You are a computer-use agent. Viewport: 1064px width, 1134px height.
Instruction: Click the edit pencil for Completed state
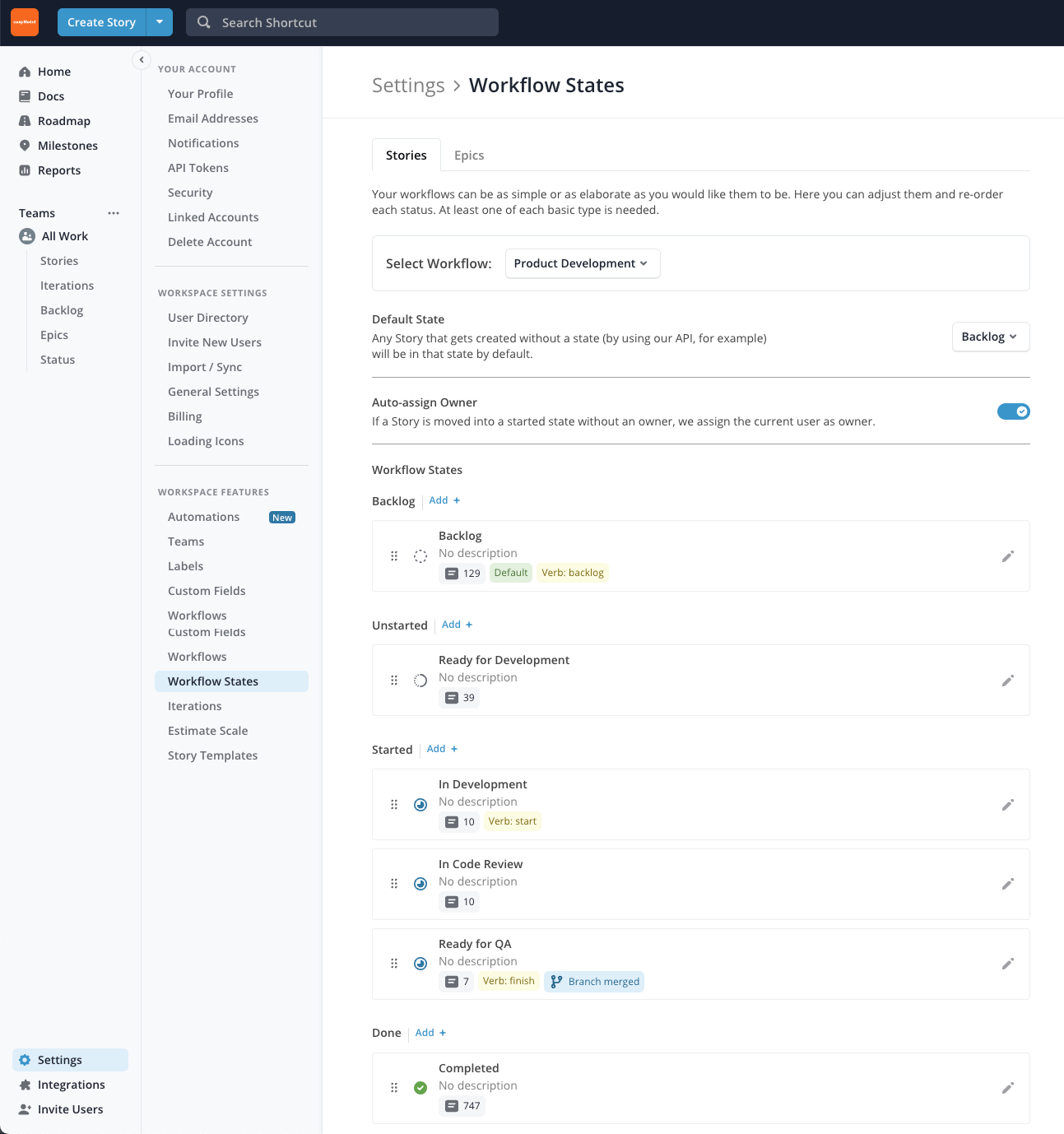tap(1007, 1088)
